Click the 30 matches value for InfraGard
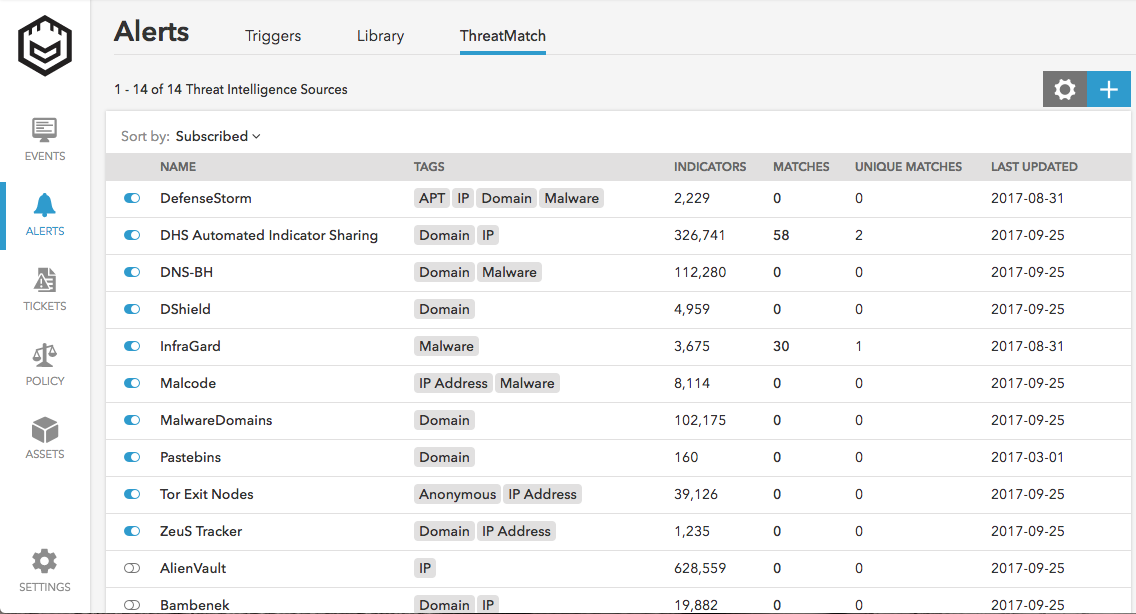Viewport: 1136px width, 614px height. tap(781, 346)
